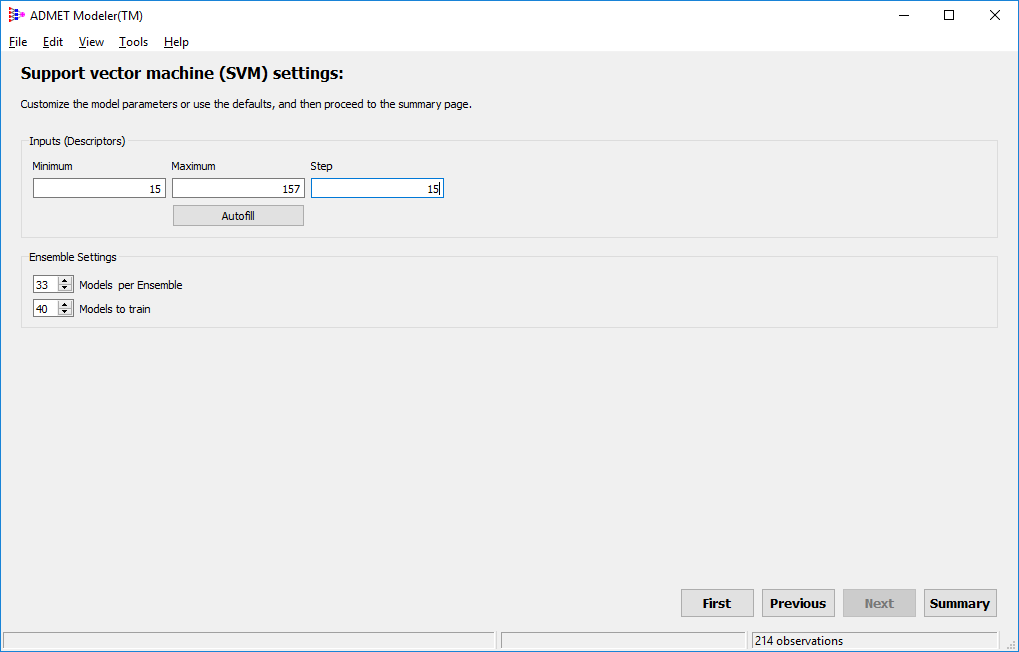This screenshot has width=1019, height=652.
Task: Go to the First page
Action: [717, 603]
